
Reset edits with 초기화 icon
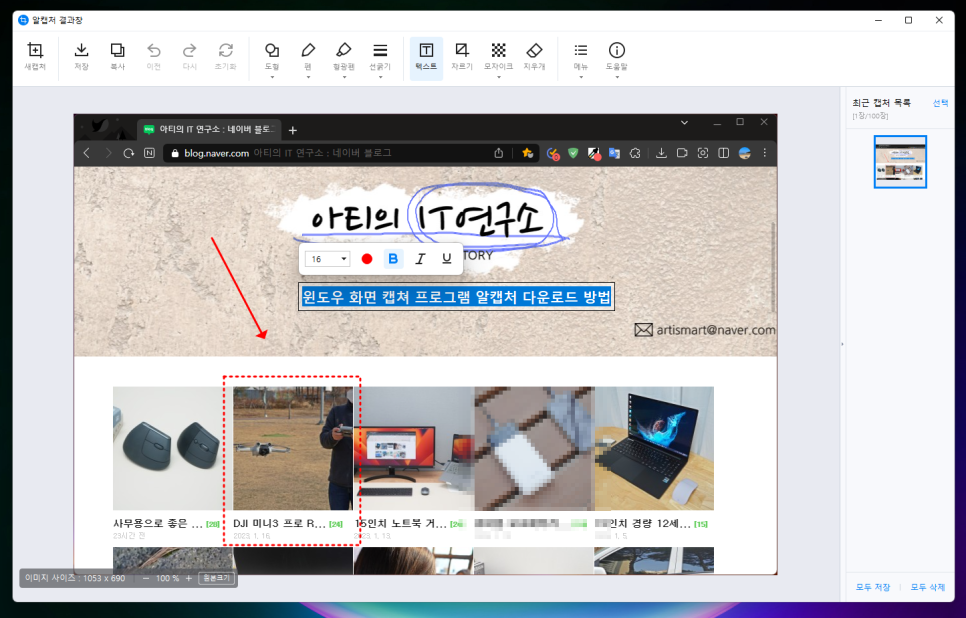tap(225, 56)
